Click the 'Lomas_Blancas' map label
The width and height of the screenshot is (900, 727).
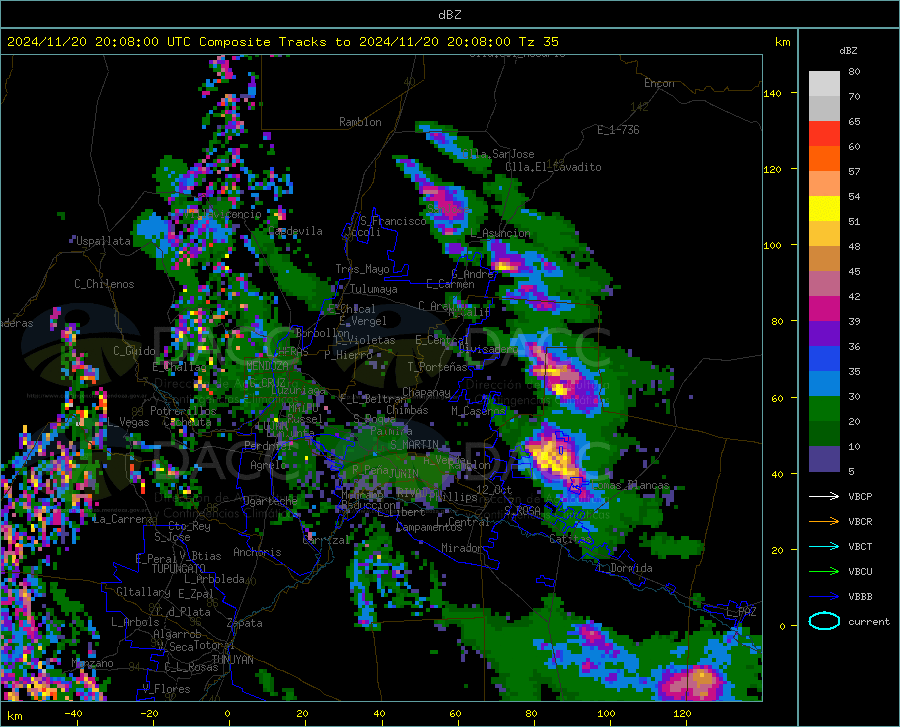click(x=630, y=485)
